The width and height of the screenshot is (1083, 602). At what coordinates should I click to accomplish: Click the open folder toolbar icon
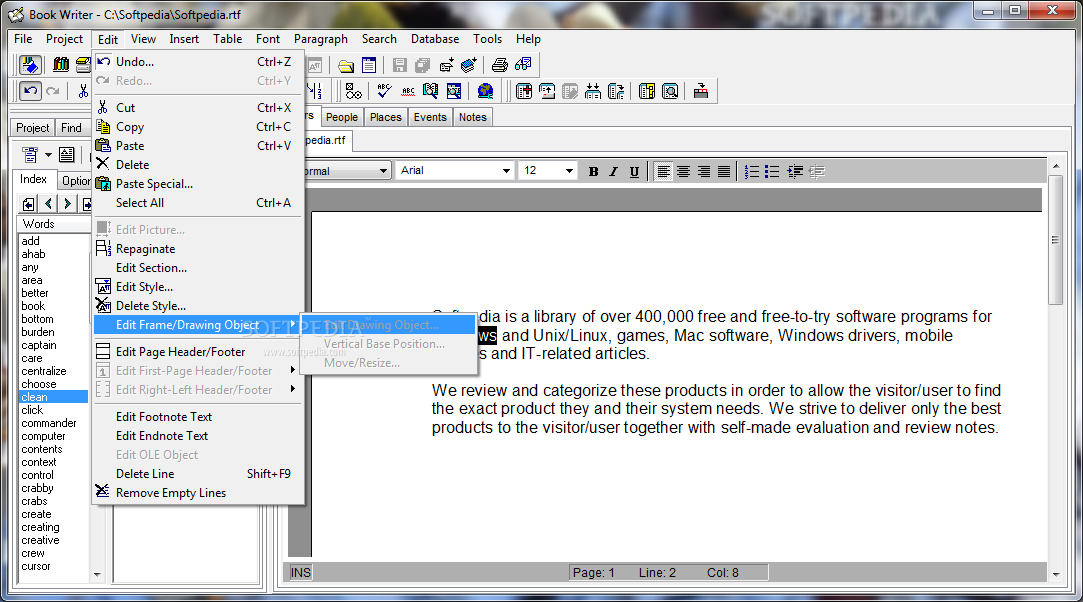click(346, 66)
